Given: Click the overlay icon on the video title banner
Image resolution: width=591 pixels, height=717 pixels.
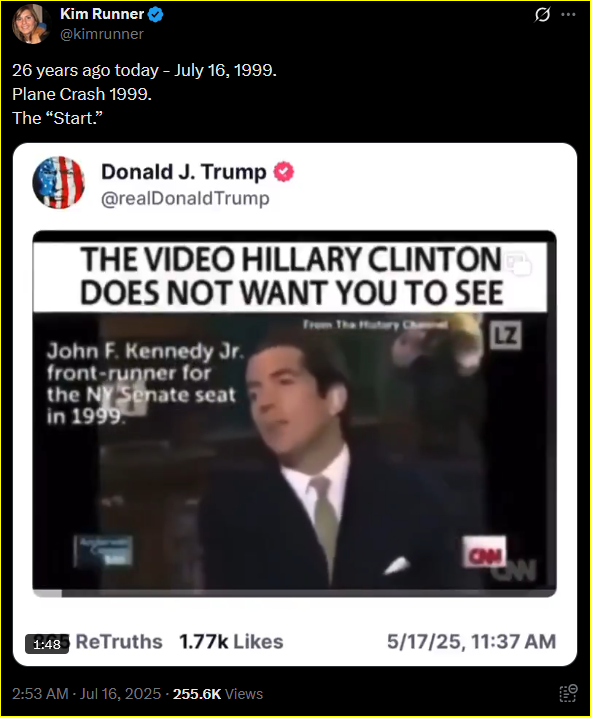Looking at the screenshot, I should click(519, 264).
